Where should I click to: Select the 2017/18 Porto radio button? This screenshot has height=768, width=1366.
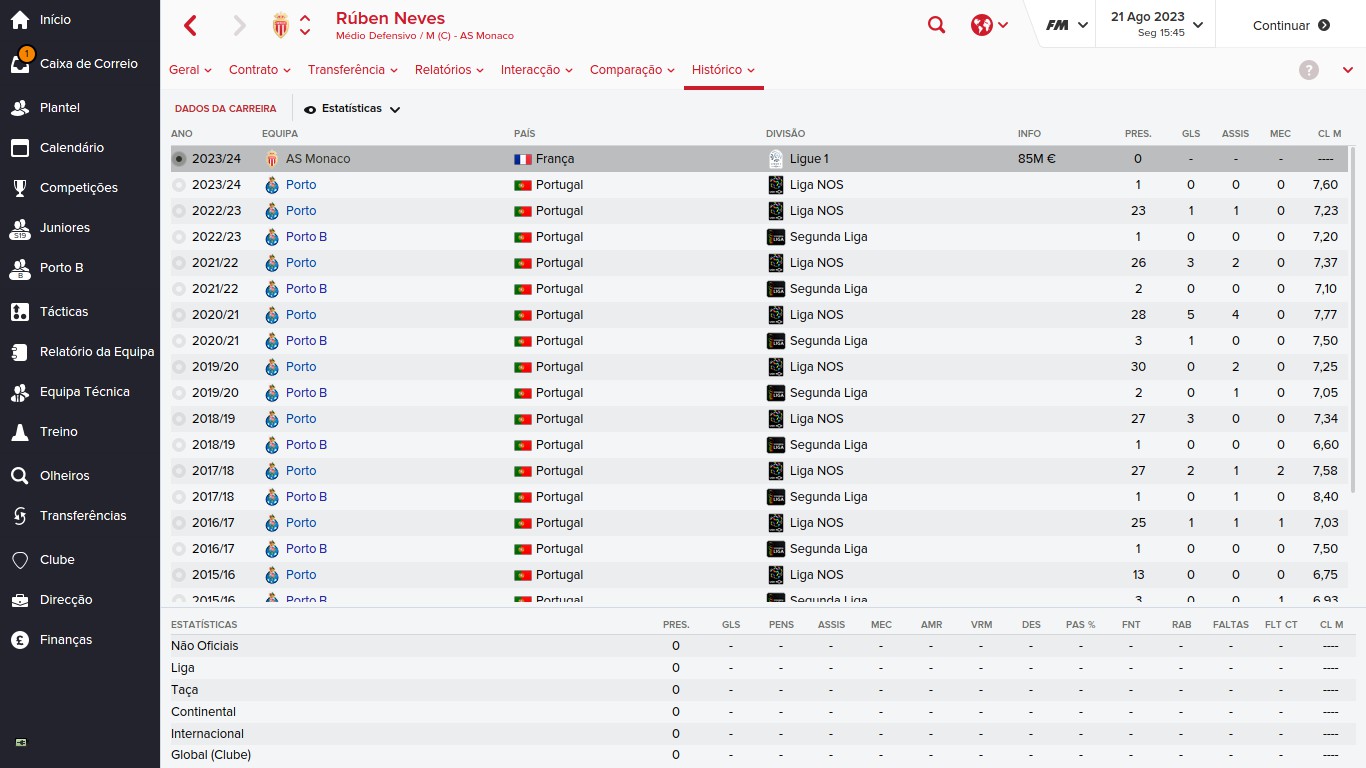tap(179, 471)
